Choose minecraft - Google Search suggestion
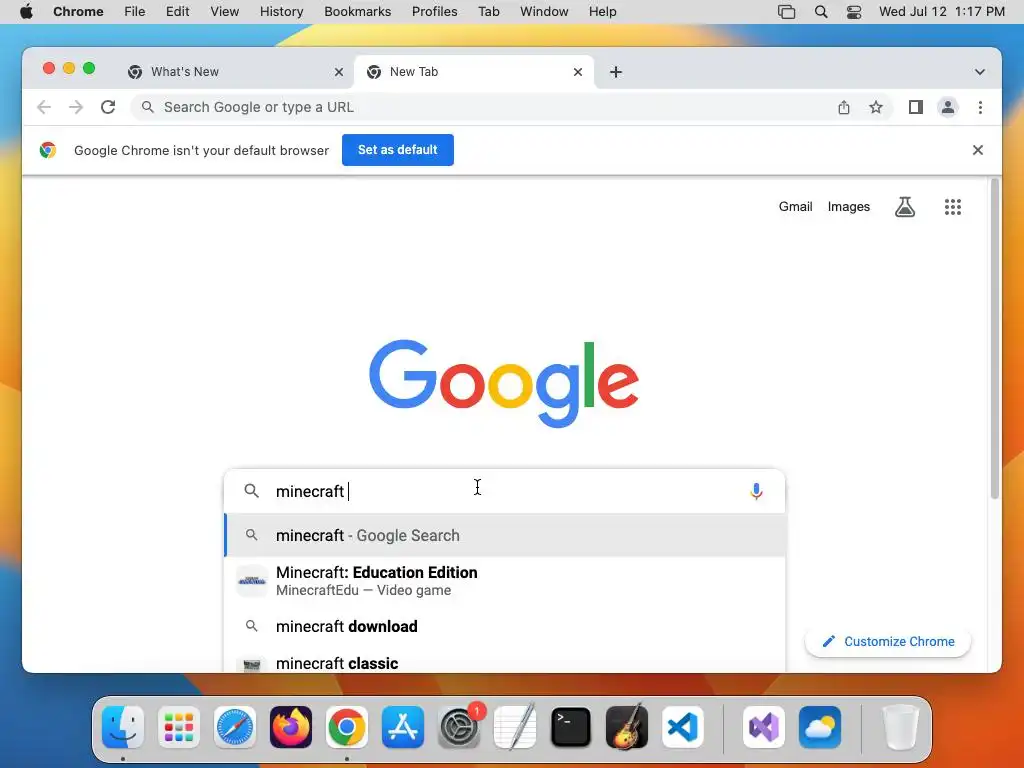This screenshot has height=768, width=1024. point(504,536)
